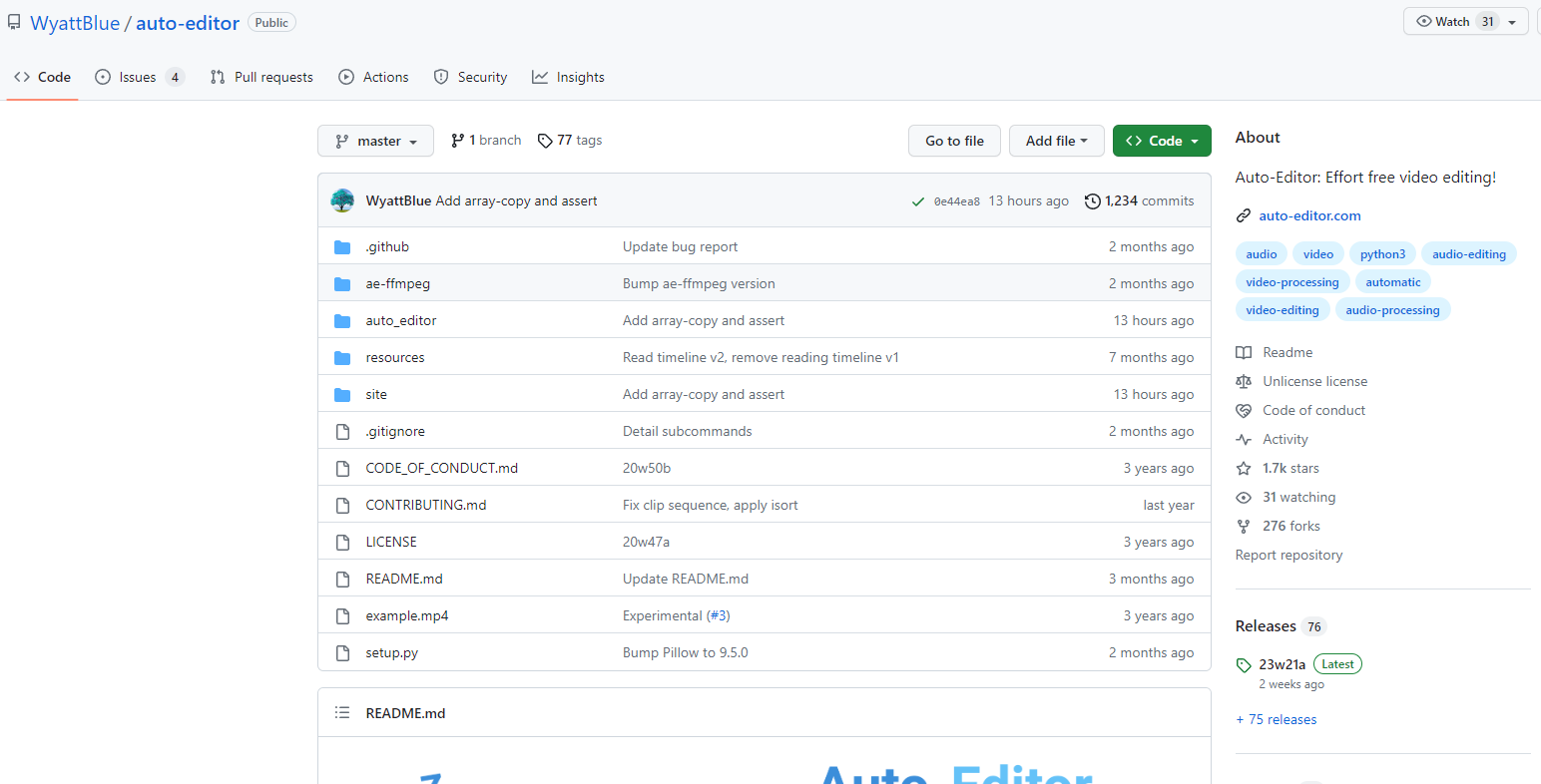Viewport: 1541px width, 784px height.
Task: View the 1 branch link
Action: coord(486,141)
